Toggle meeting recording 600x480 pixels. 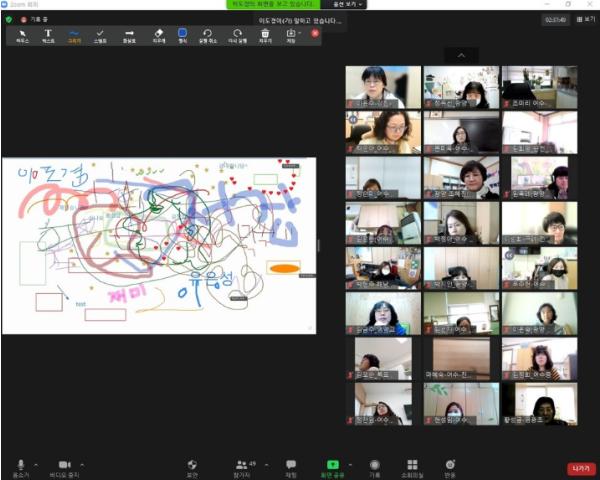click(374, 466)
